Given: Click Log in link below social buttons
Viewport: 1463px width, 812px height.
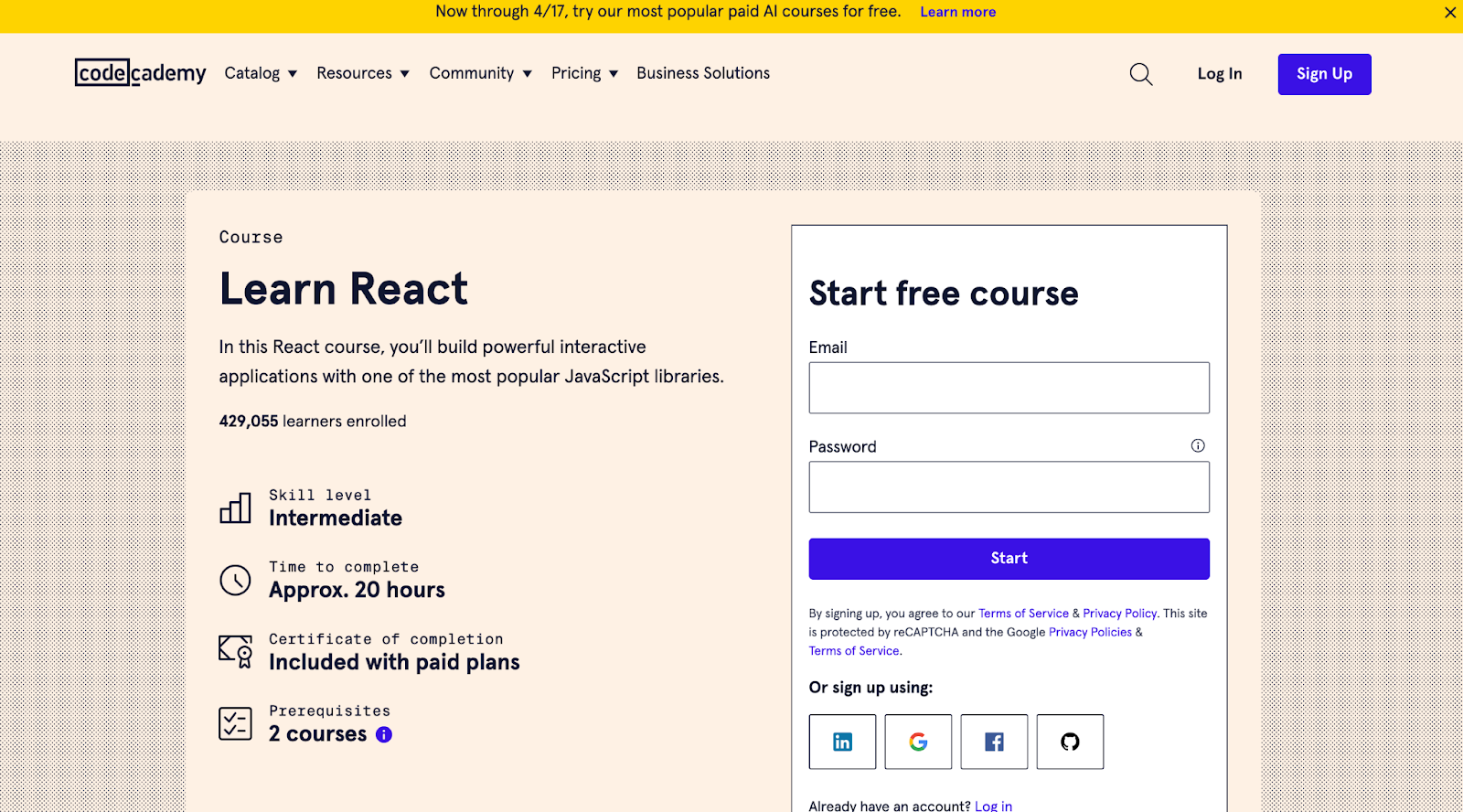Looking at the screenshot, I should [x=993, y=806].
